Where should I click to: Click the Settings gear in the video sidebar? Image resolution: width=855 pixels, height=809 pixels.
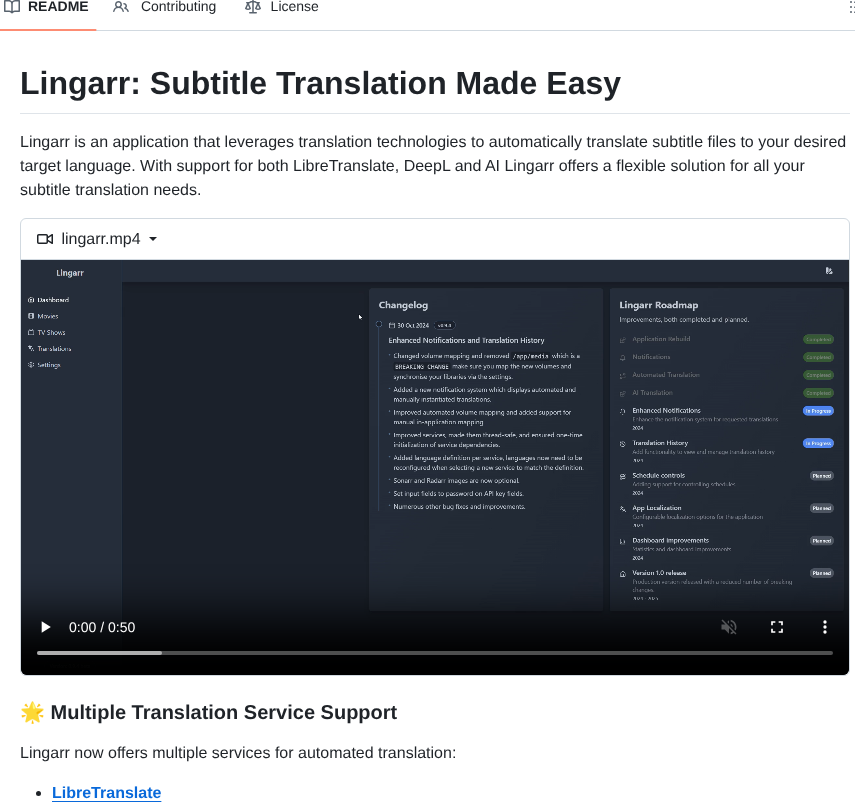(32, 364)
